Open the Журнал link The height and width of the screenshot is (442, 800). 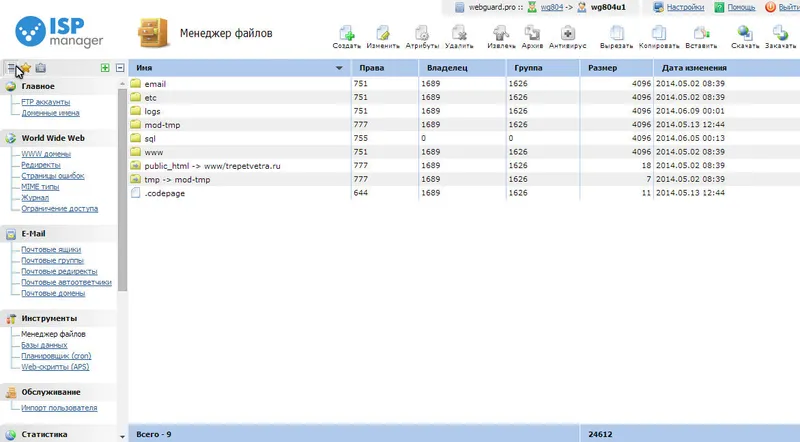coord(35,198)
